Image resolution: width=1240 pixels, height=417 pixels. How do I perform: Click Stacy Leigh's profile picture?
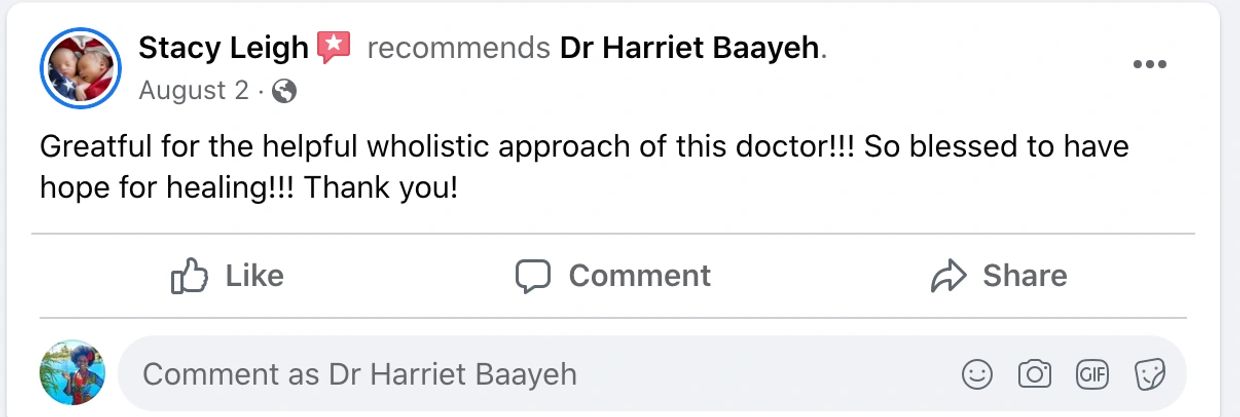(x=80, y=68)
